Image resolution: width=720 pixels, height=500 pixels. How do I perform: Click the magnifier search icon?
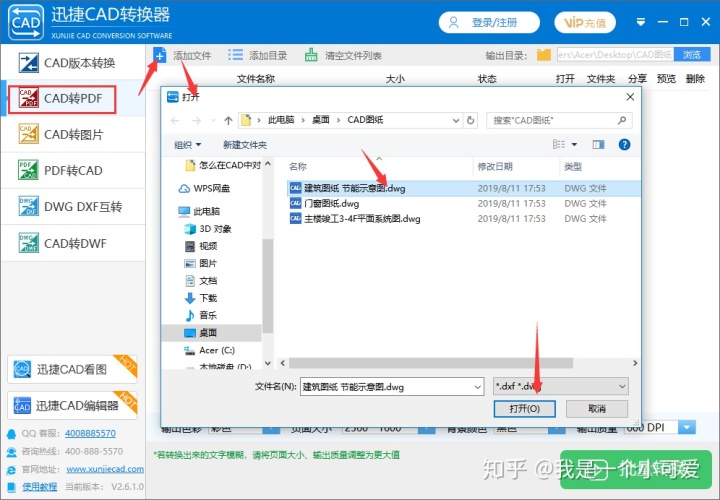coord(622,120)
